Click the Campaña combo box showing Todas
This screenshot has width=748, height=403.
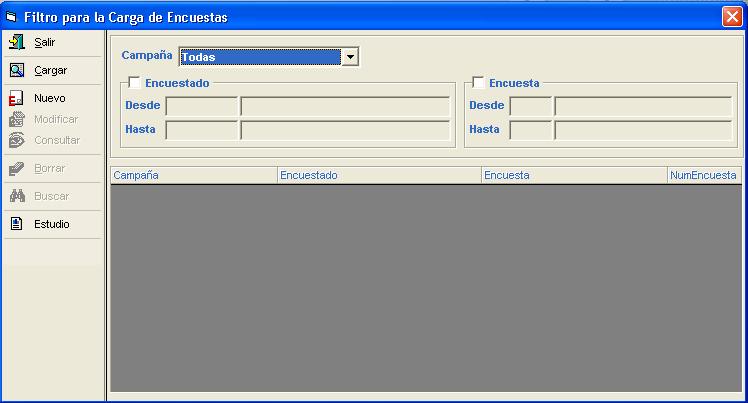269,57
